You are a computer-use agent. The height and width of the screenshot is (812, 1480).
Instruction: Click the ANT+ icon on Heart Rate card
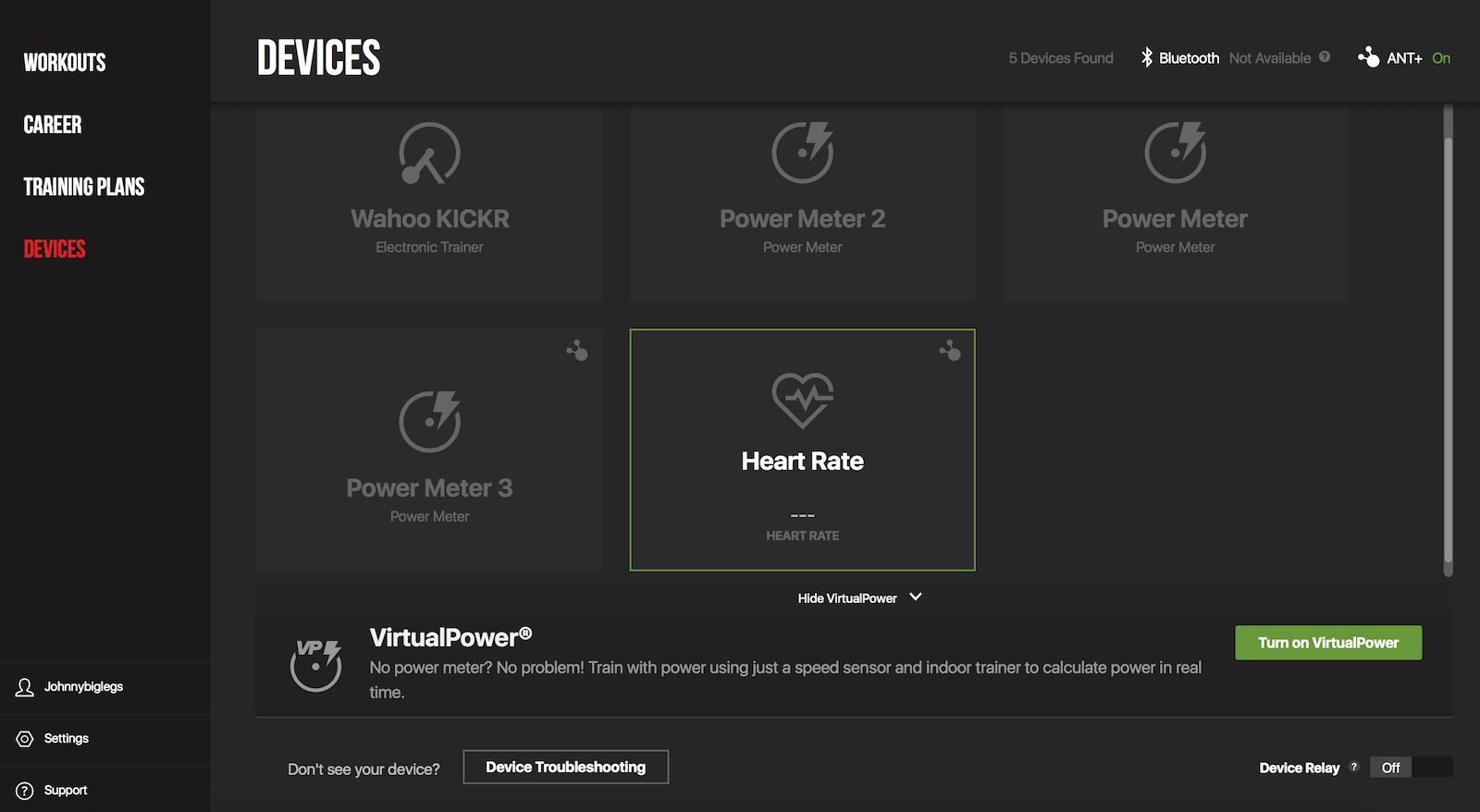tap(950, 351)
